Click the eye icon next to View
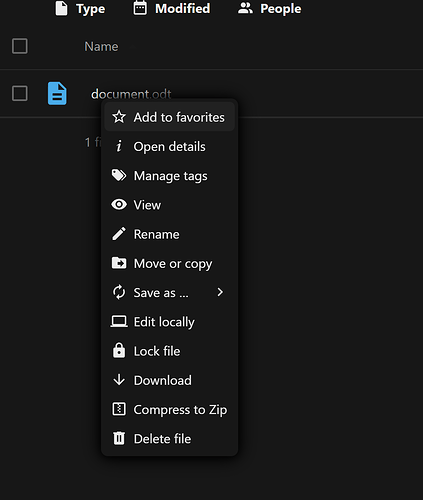Screen dimensions: 423x500 click(119, 205)
